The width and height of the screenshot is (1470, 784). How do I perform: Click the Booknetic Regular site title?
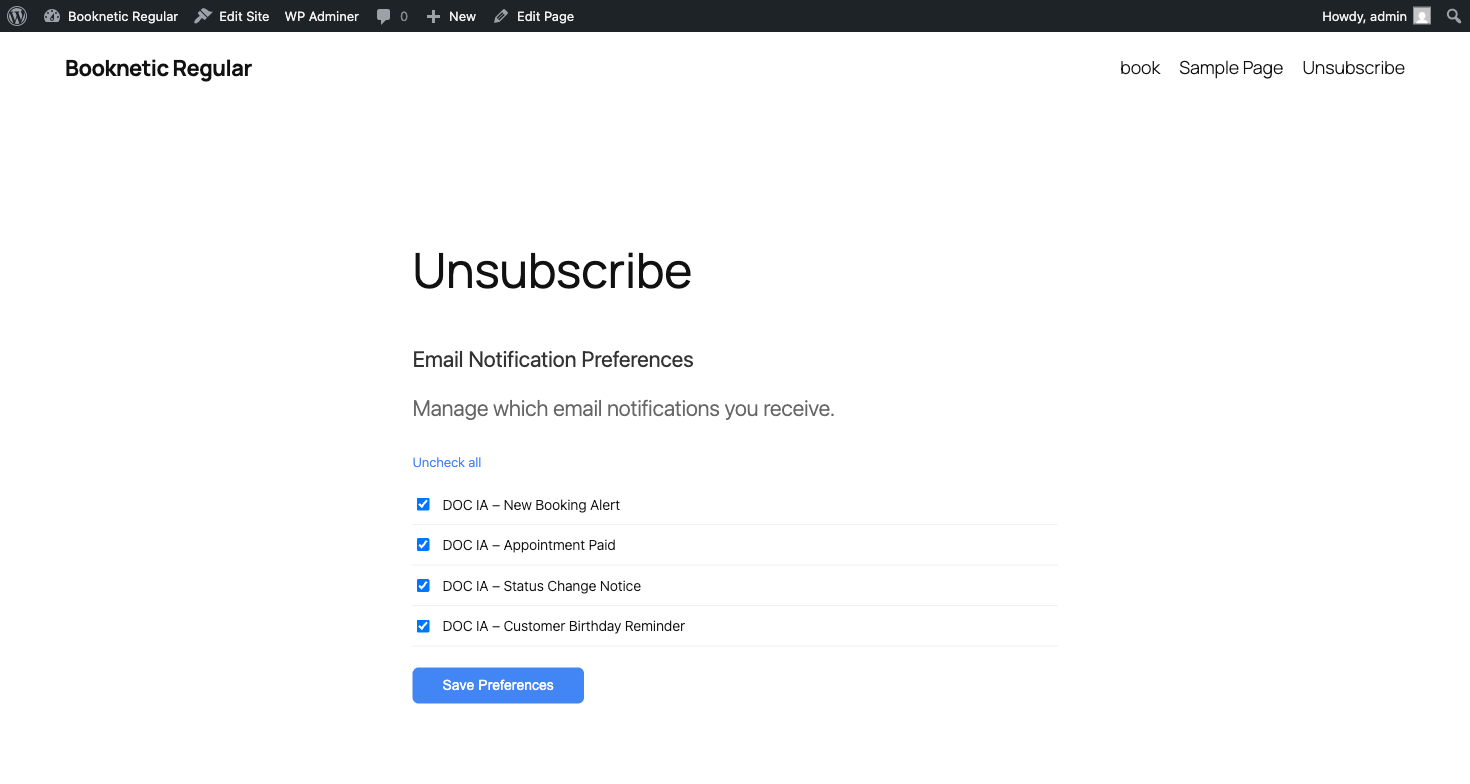tap(158, 68)
